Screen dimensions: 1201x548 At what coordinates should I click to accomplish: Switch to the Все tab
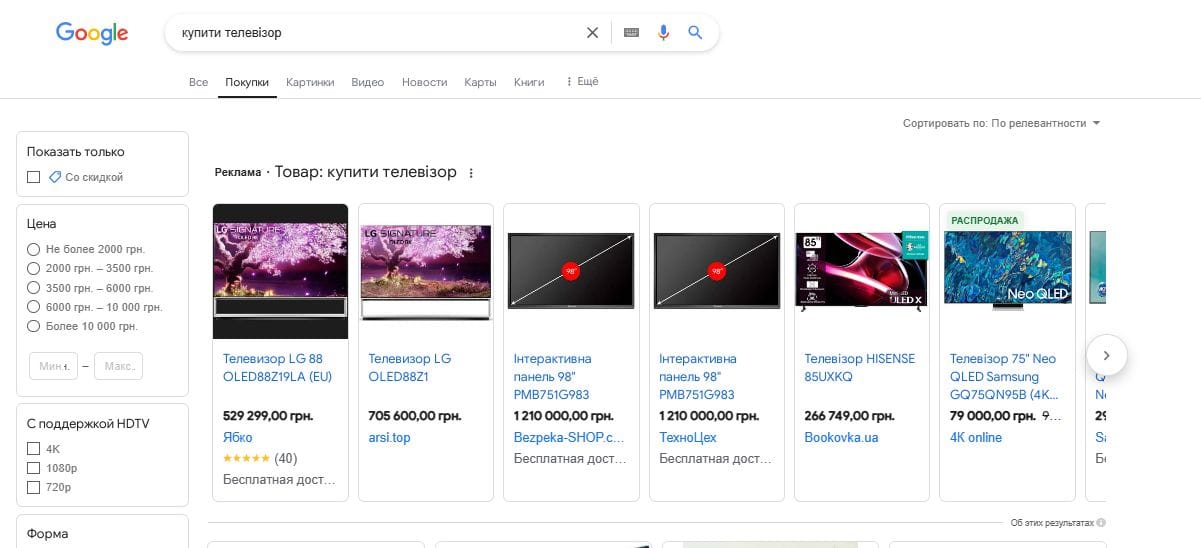point(198,82)
